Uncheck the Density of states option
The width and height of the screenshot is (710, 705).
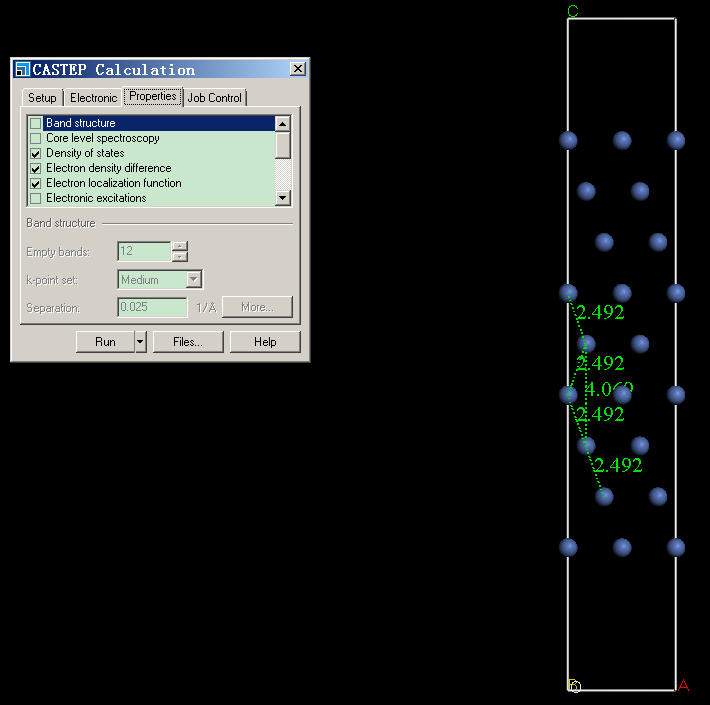point(35,153)
